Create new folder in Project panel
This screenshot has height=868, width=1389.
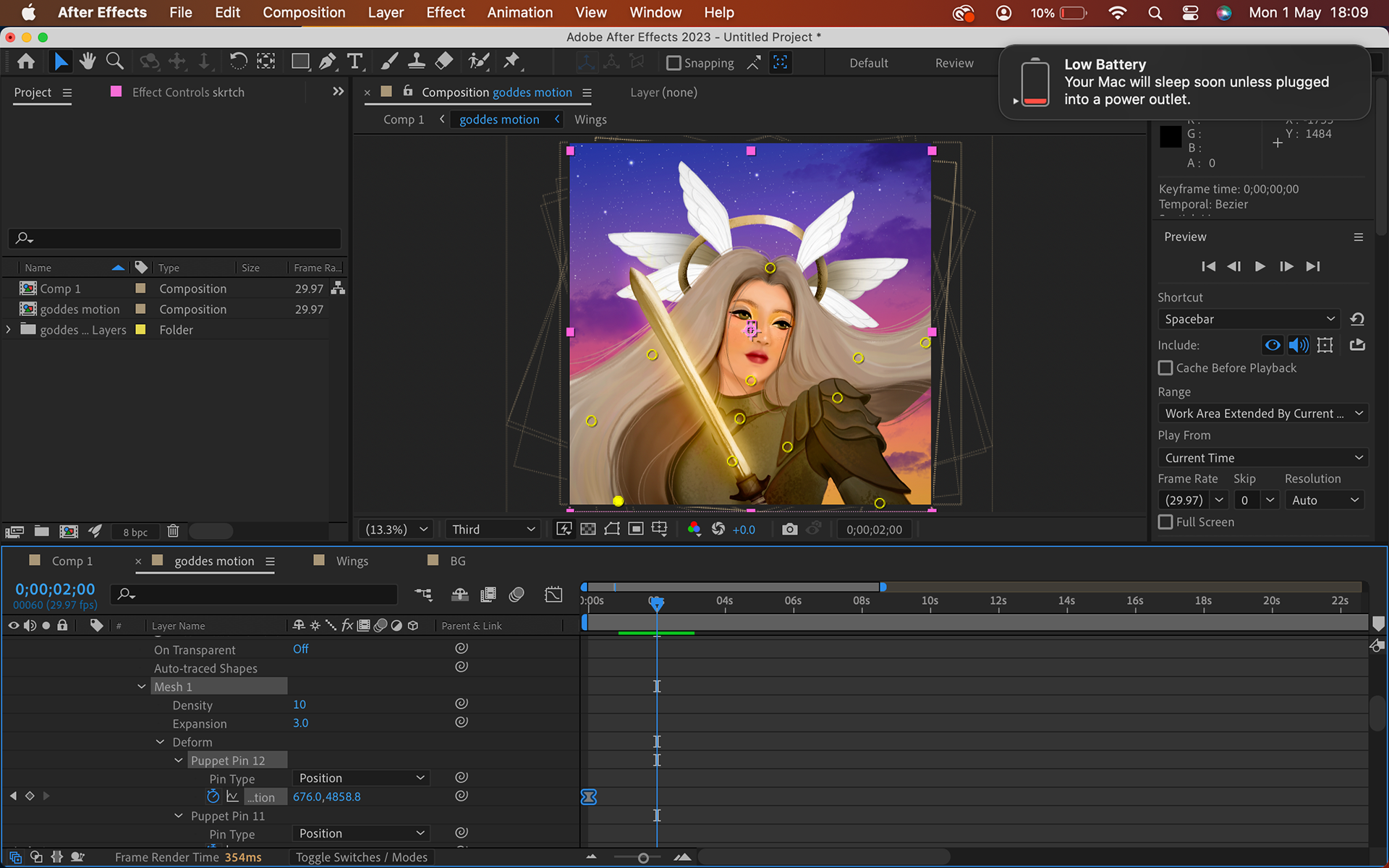click(x=42, y=532)
